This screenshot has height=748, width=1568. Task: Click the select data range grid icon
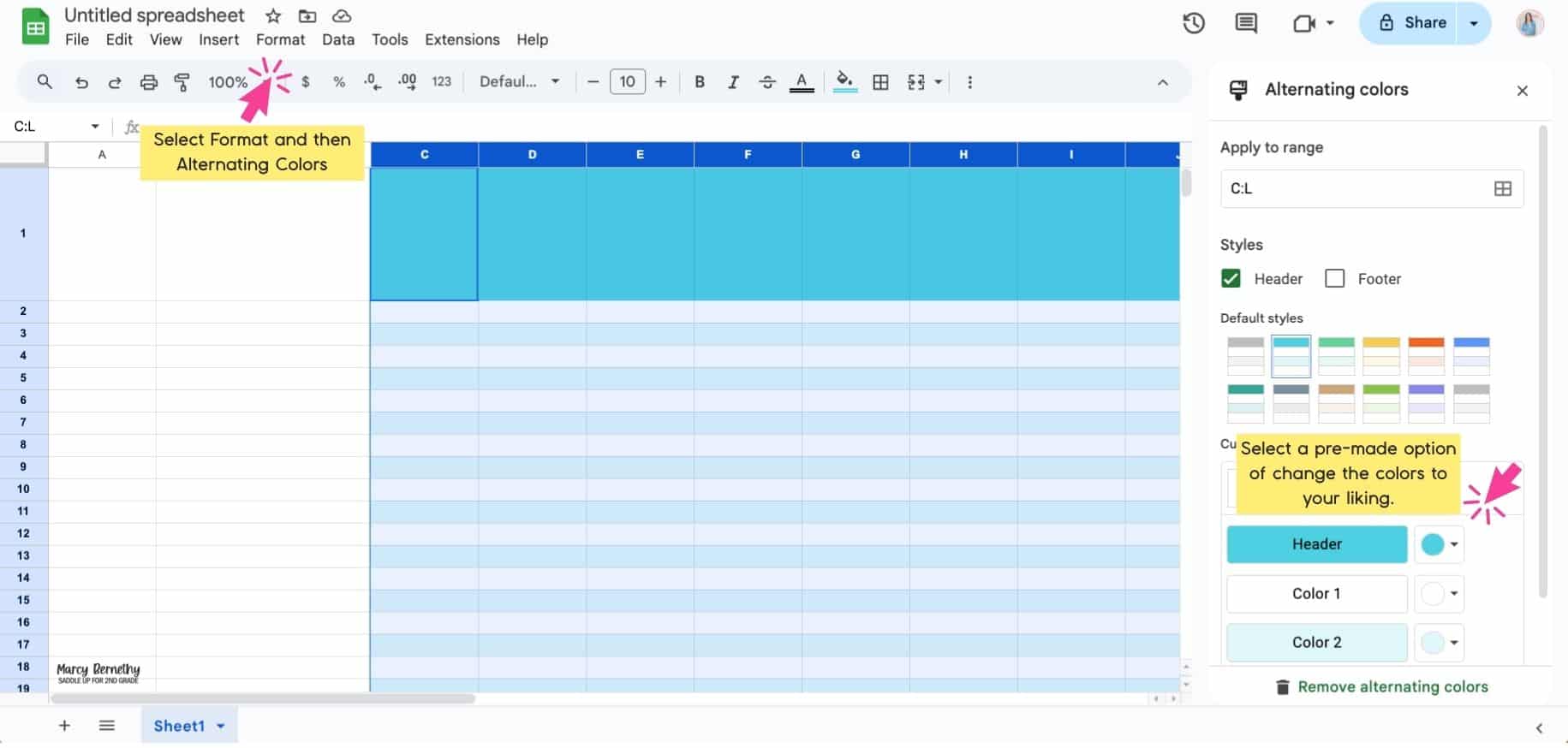(1503, 188)
